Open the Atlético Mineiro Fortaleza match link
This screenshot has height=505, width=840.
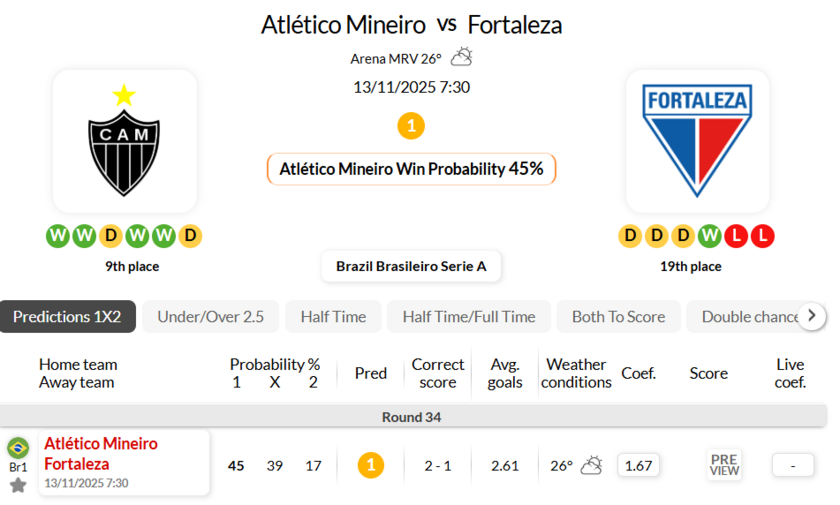[101, 454]
